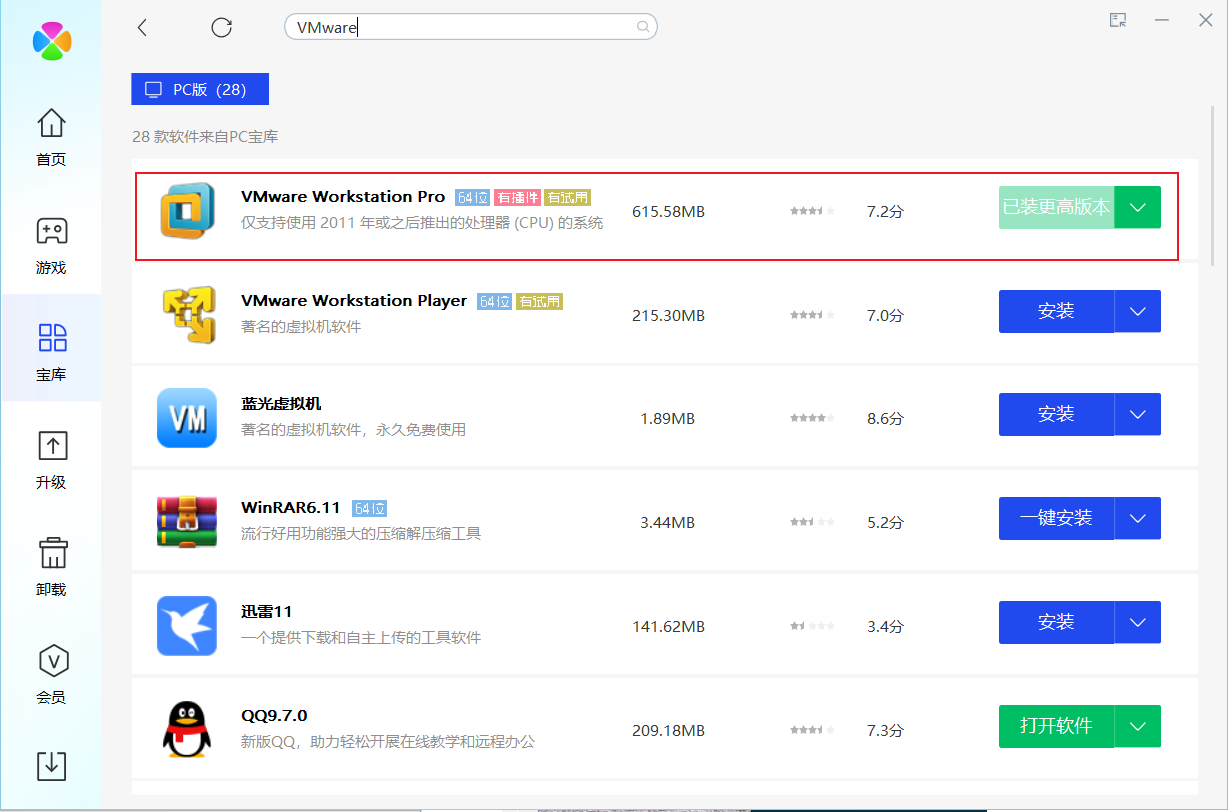The height and width of the screenshot is (812, 1228).
Task: Click the 8.6分 score text
Action: [x=885, y=418]
